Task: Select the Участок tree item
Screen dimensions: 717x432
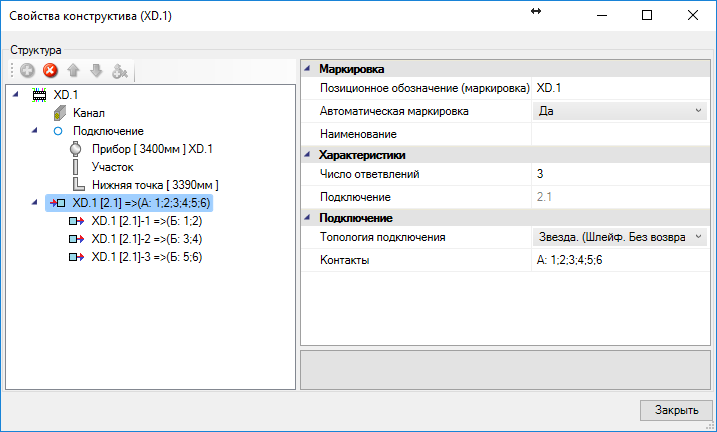Action: coord(112,167)
